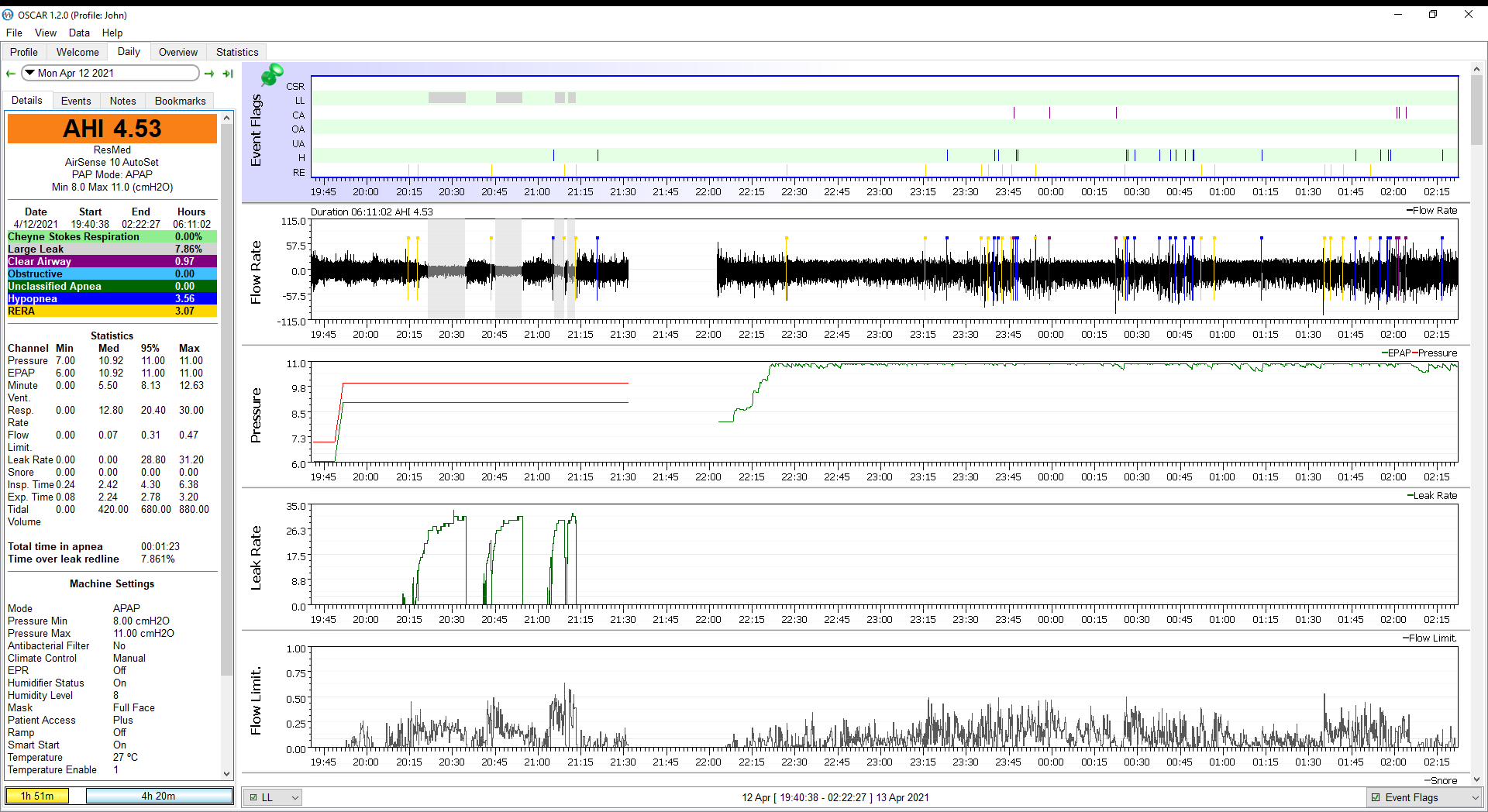Jump to the last recorded day with the arrow-and-bar icon
The image size is (1488, 812).
click(x=228, y=74)
